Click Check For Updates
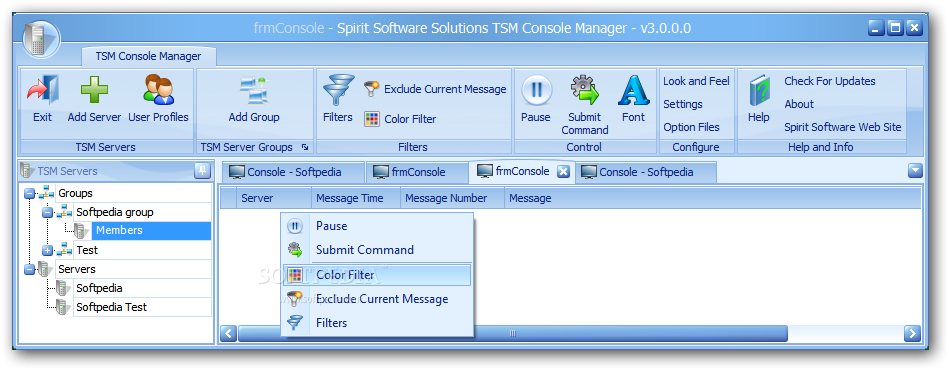 pyautogui.click(x=830, y=81)
